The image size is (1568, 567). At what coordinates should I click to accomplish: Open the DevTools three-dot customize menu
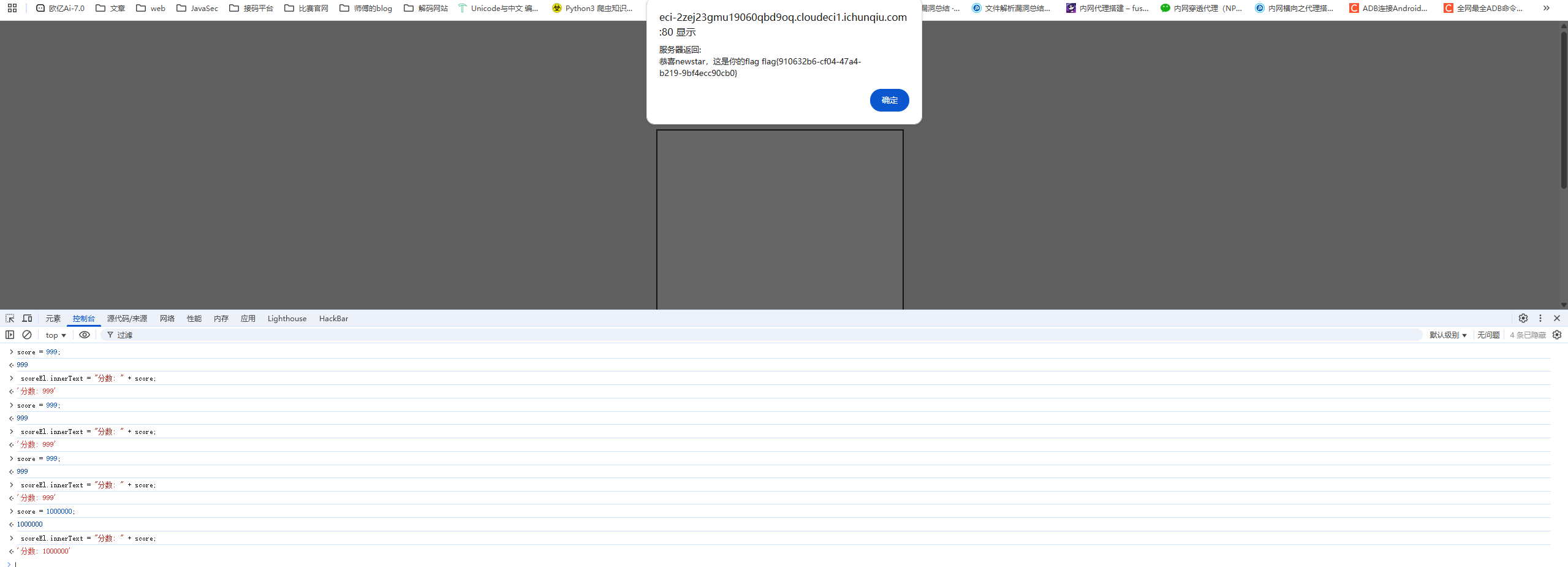click(x=1540, y=318)
